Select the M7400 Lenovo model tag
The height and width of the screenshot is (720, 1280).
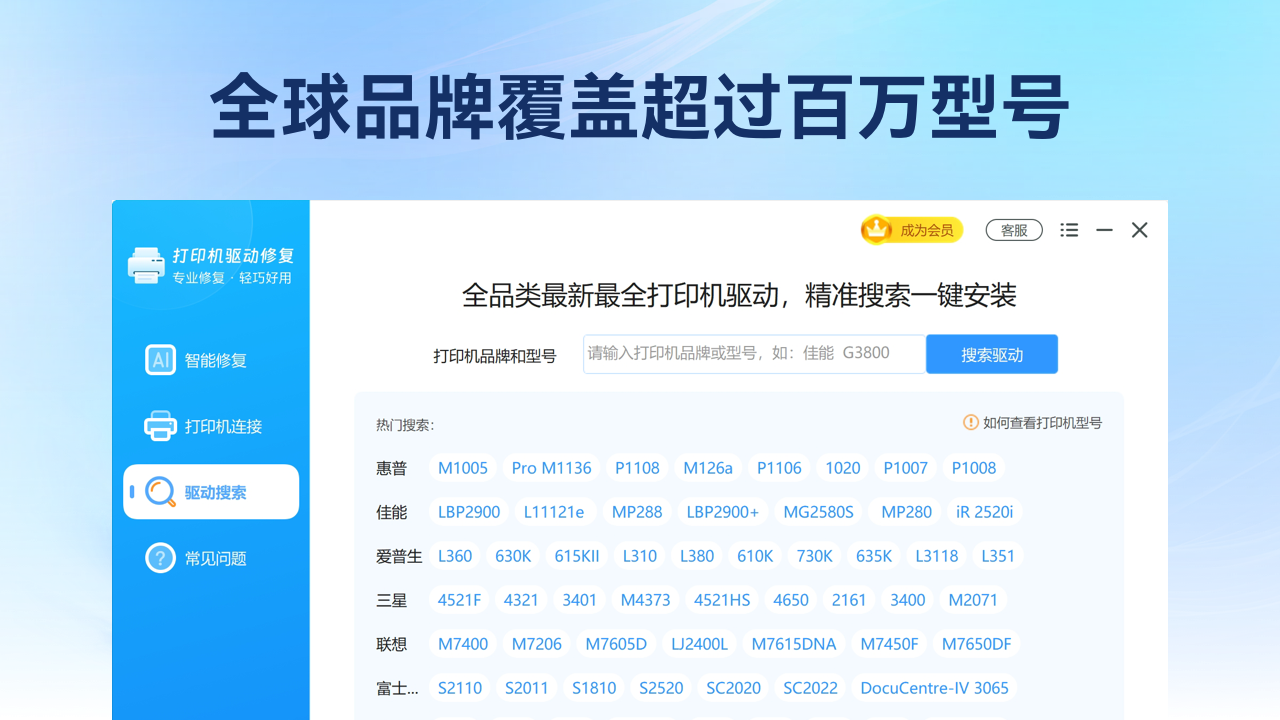(x=462, y=643)
